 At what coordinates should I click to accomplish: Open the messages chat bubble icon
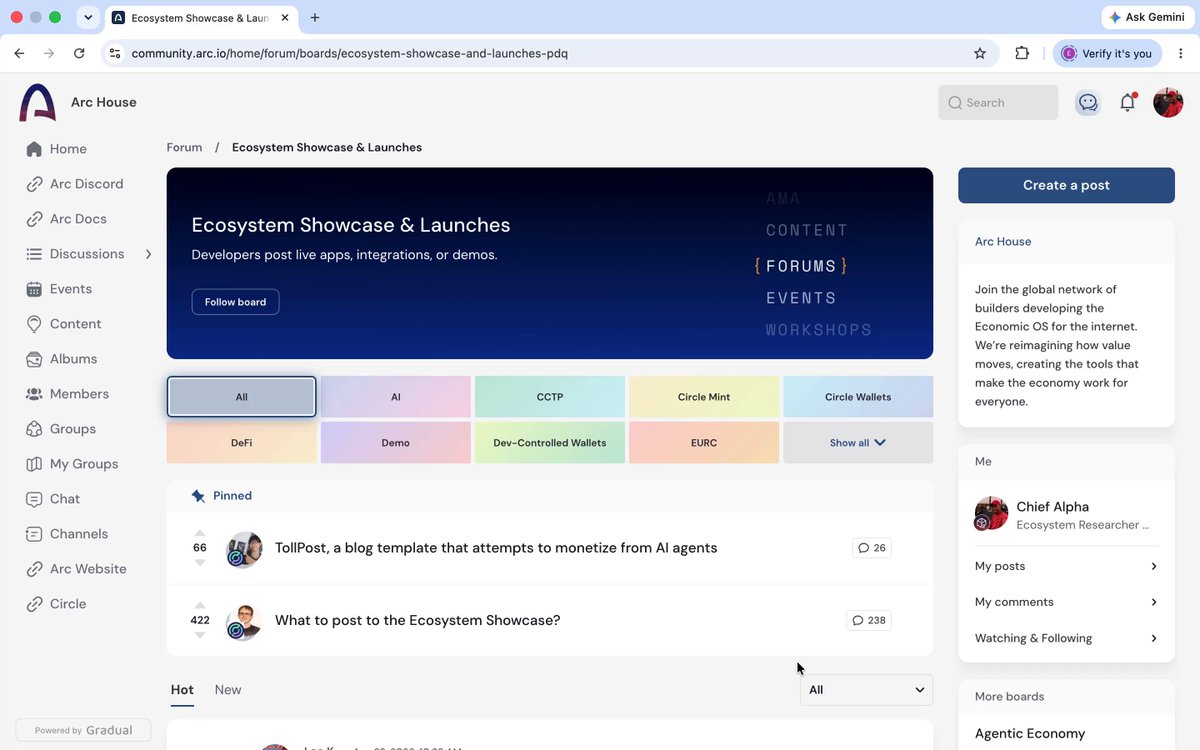pyautogui.click(x=1088, y=102)
